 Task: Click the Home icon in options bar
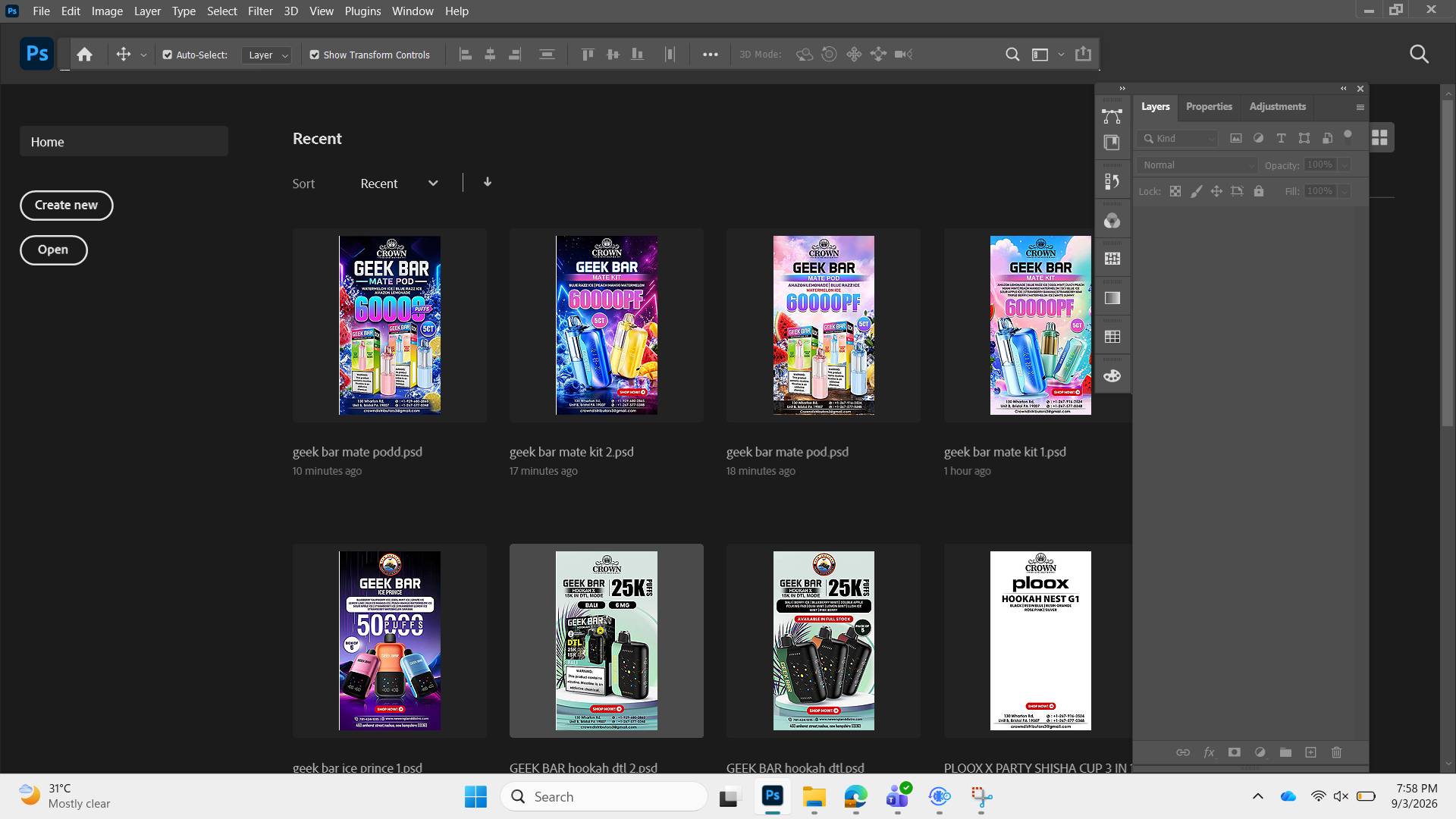pyautogui.click(x=84, y=55)
